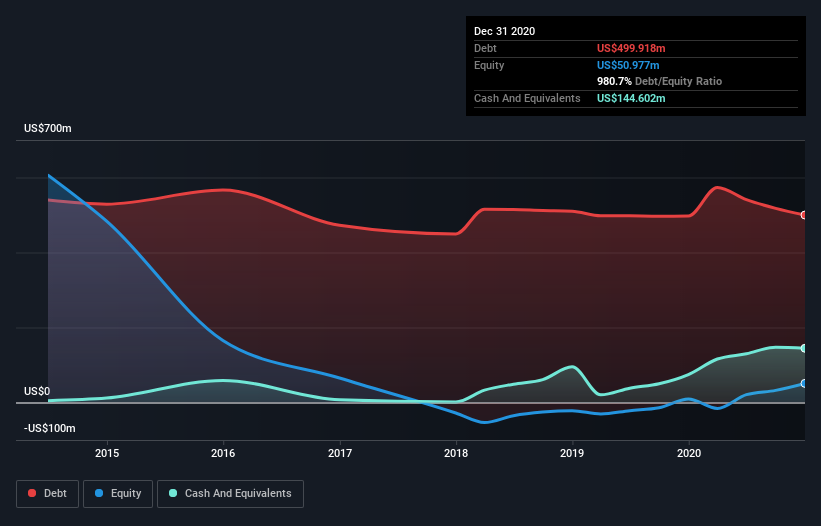Click the US$499.918m debt value
This screenshot has width=821, height=526.
(x=631, y=48)
